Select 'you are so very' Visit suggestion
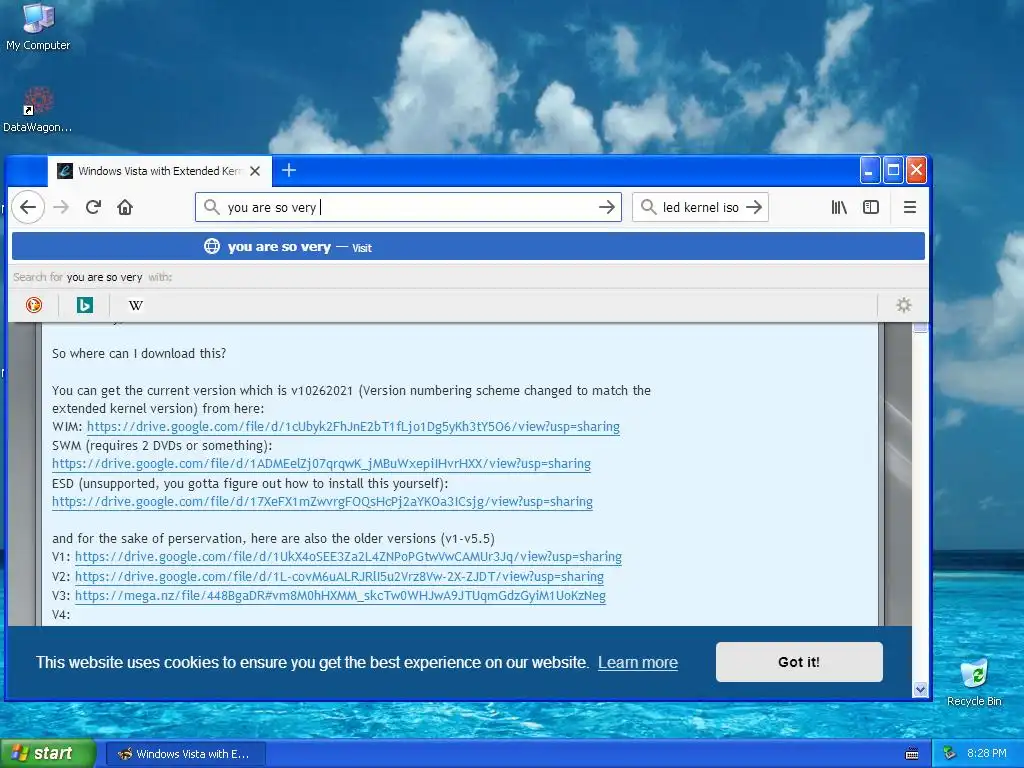 coord(468,247)
